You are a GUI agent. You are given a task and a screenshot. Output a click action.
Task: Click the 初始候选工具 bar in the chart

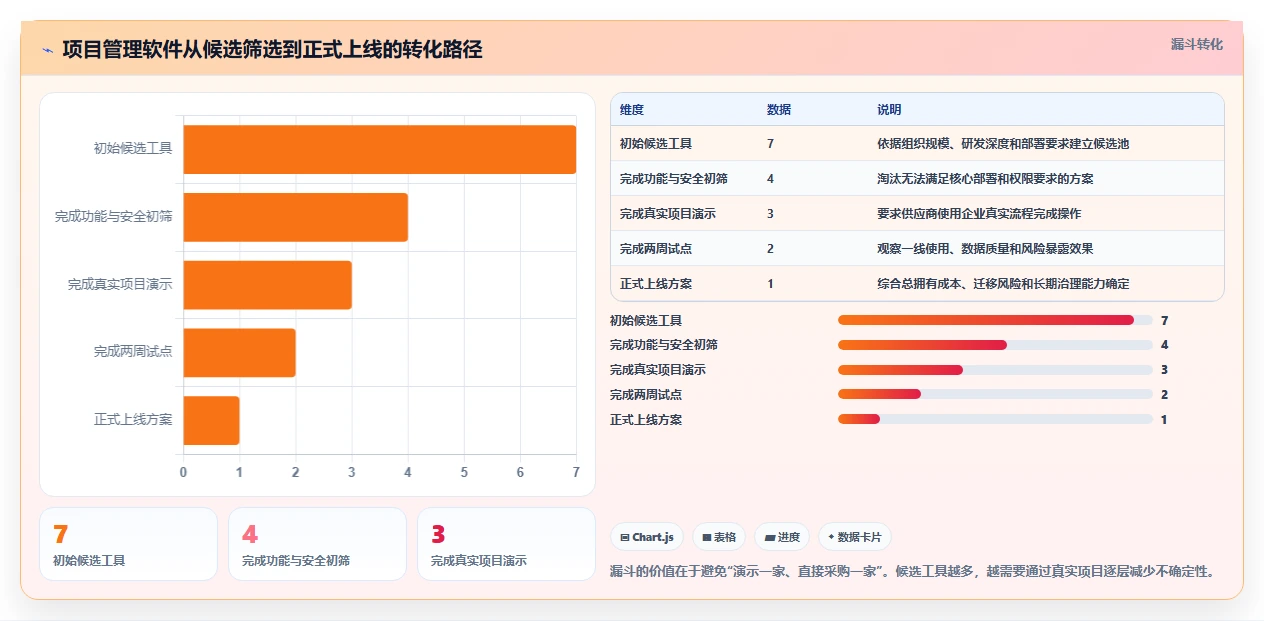tap(380, 149)
